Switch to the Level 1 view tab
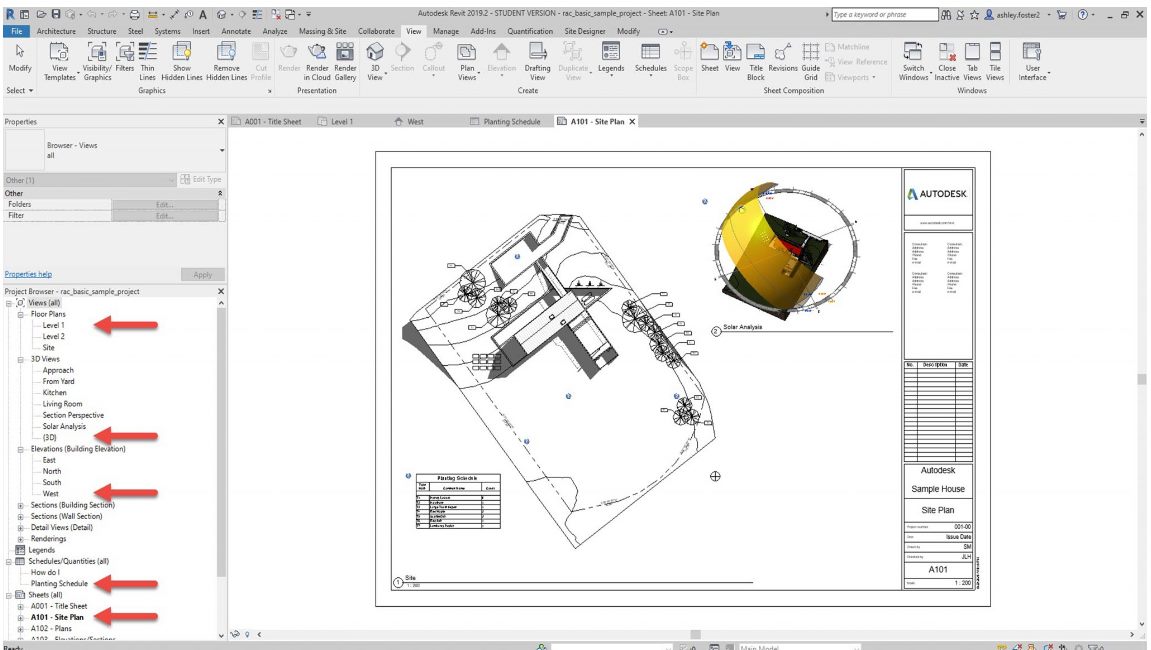 (x=335, y=122)
